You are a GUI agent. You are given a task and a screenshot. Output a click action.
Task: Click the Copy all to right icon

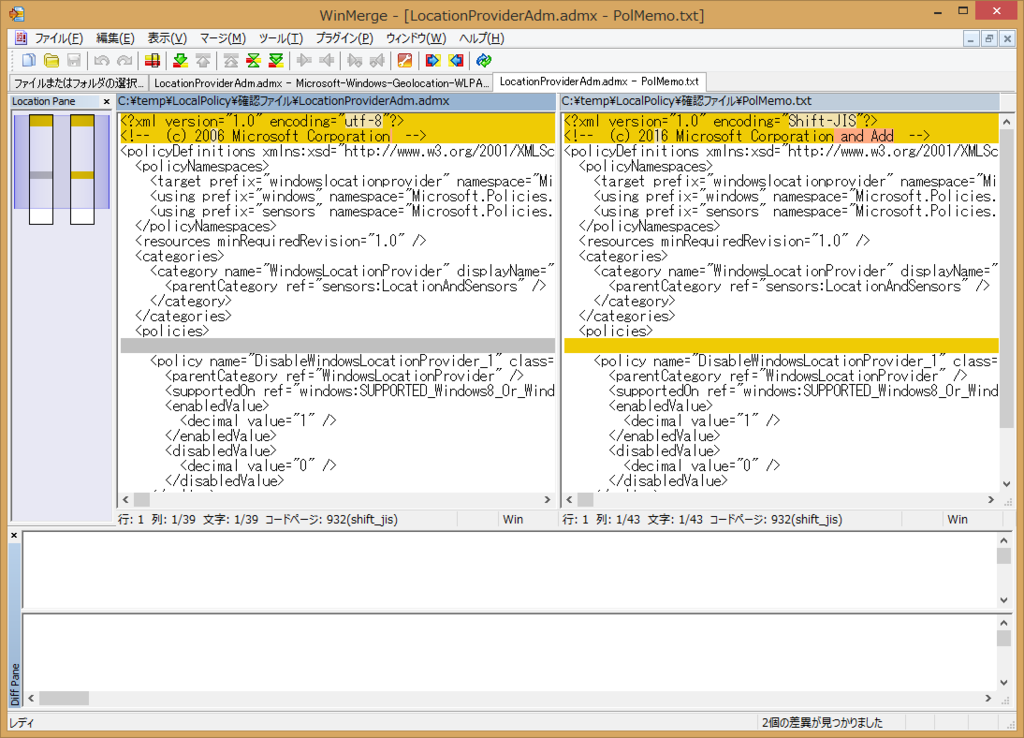[432, 61]
